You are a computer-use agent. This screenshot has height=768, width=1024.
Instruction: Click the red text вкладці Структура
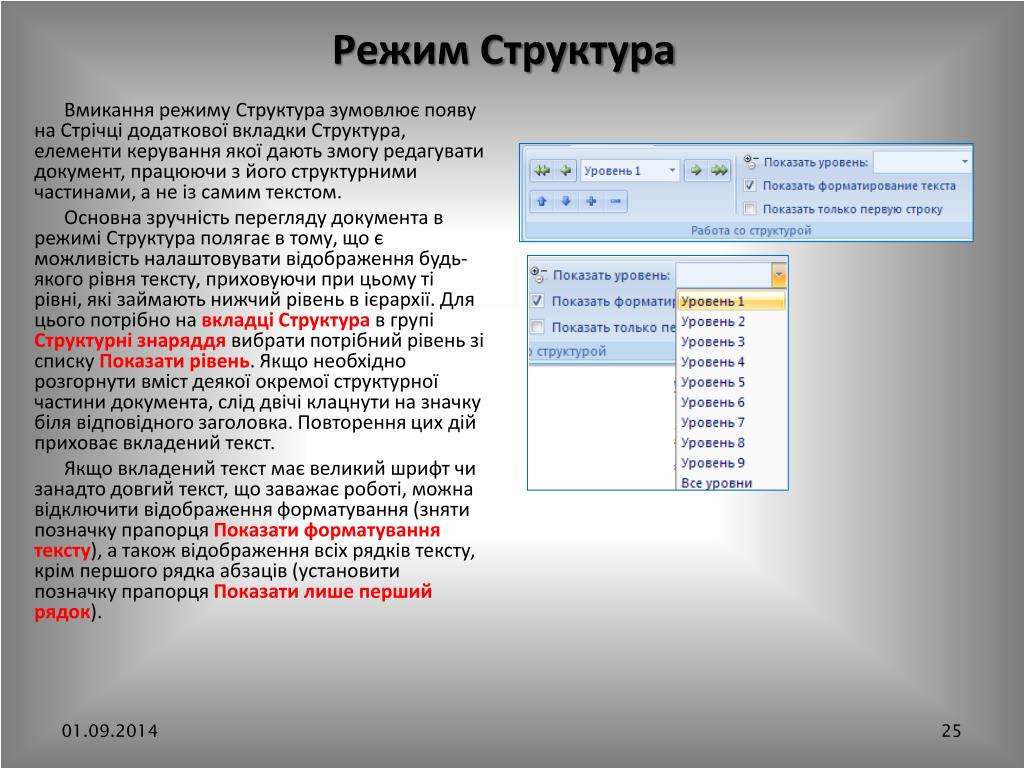(x=285, y=320)
